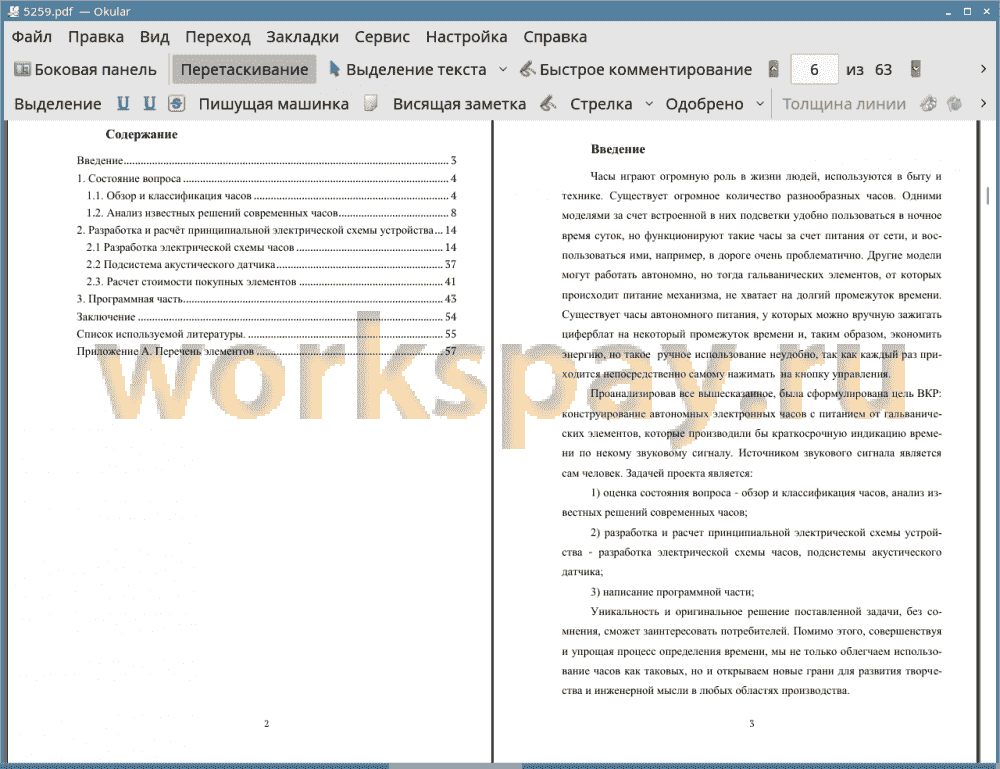Select the second underline U annotation icon
This screenshot has width=1000, height=769.
149,103
